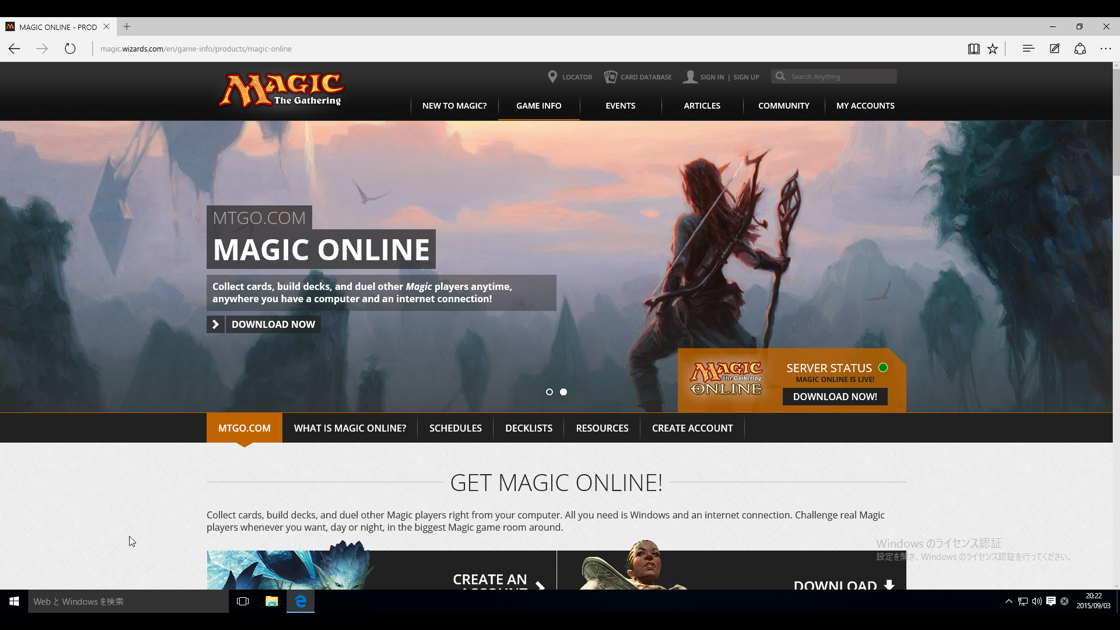The image size is (1120, 630).
Task: Open the Schedules tab
Action: tap(455, 428)
